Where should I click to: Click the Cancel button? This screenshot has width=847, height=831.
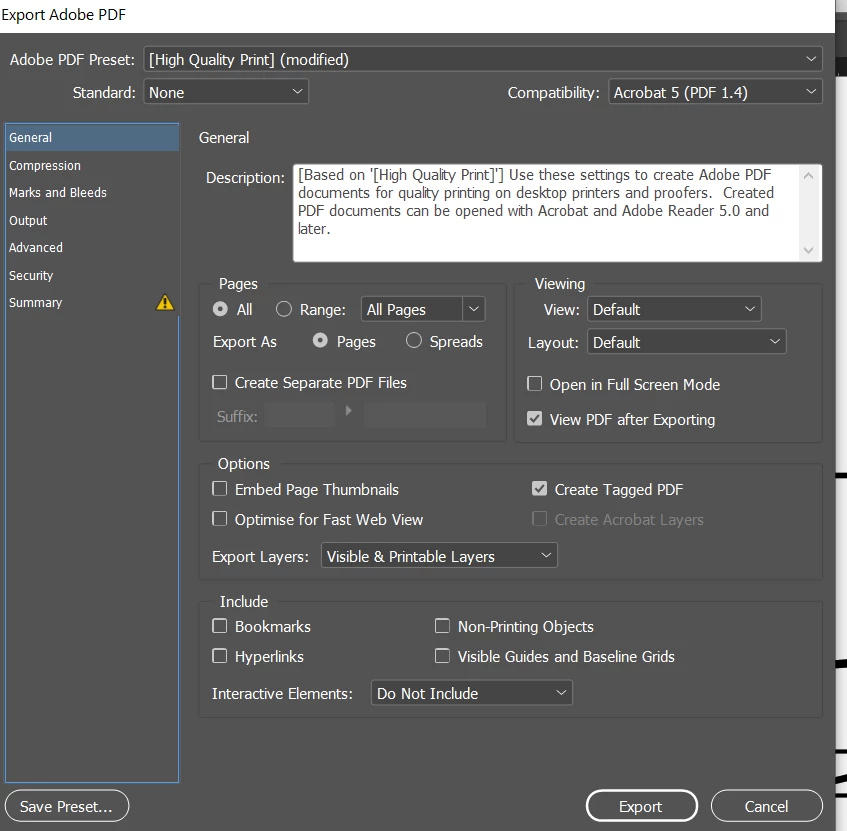[767, 806]
